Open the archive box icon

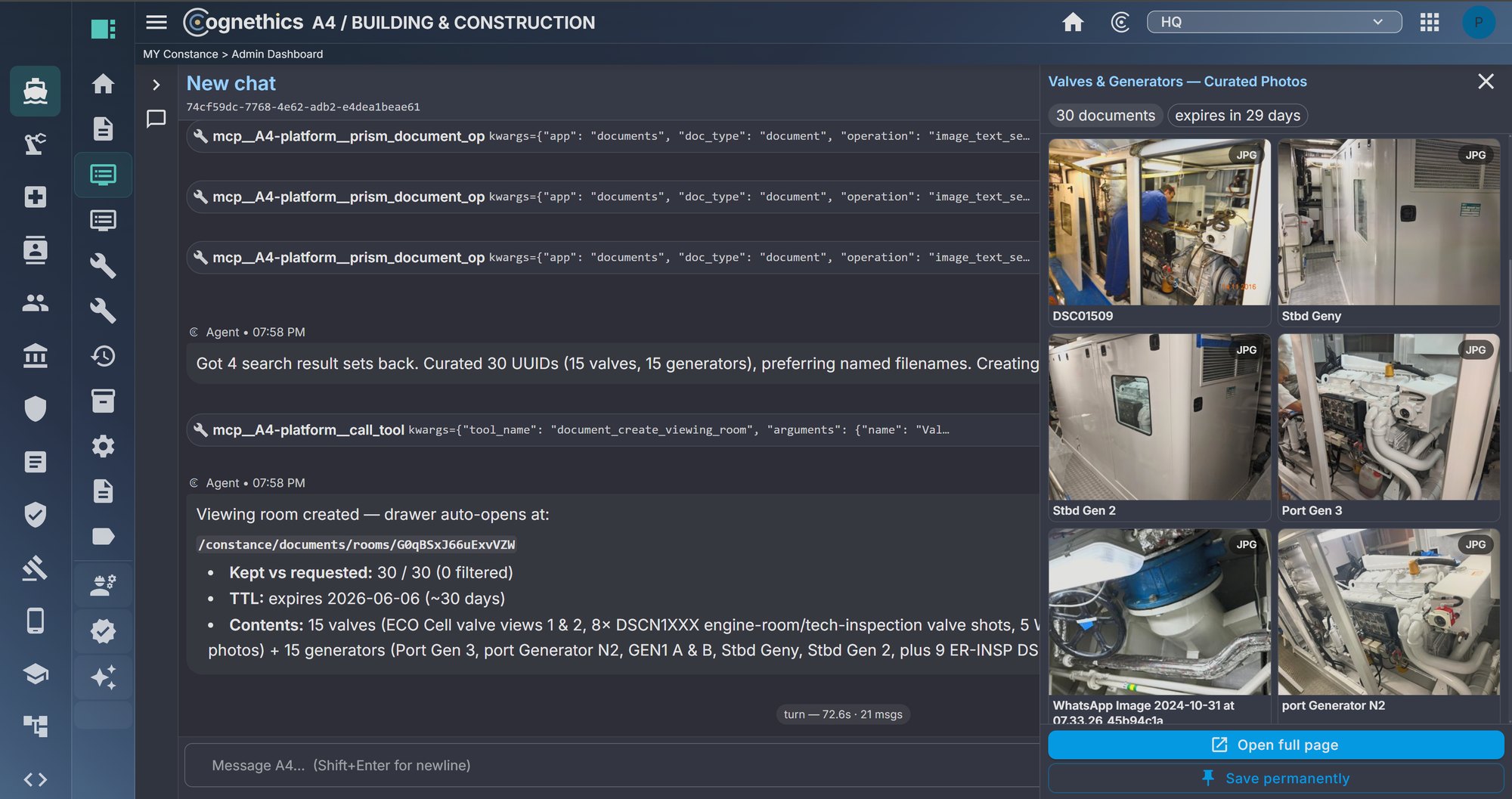click(103, 401)
